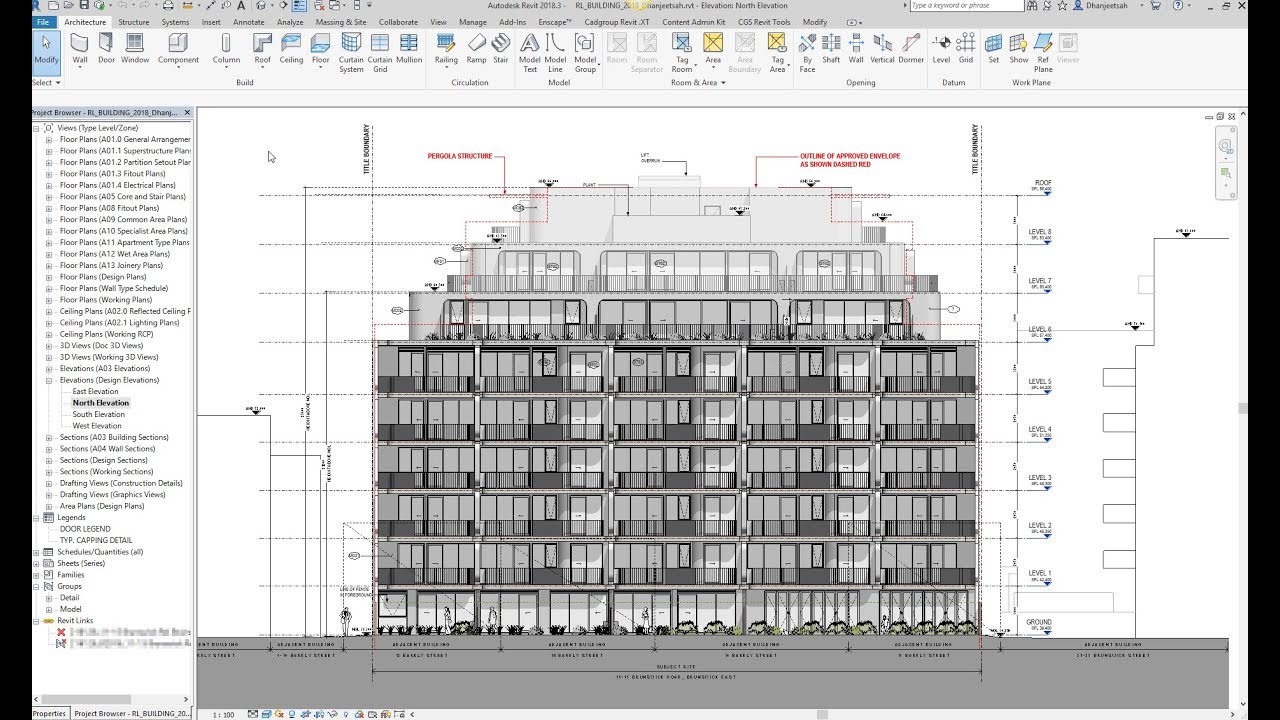1280x720 pixels.
Task: Select the Grid tool
Action: tap(966, 47)
